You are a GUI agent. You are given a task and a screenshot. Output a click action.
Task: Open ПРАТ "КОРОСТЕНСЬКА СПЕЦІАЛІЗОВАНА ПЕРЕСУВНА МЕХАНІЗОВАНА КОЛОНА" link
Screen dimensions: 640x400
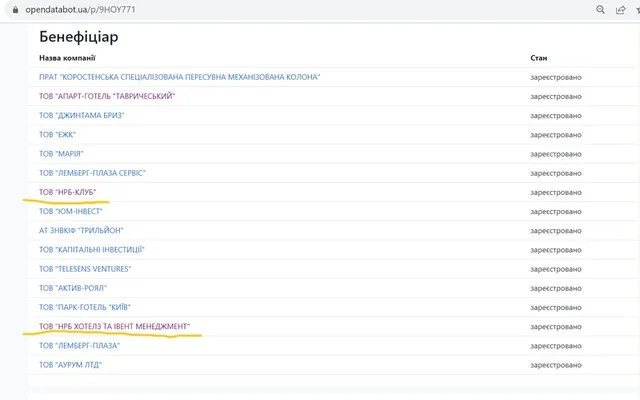click(x=180, y=77)
